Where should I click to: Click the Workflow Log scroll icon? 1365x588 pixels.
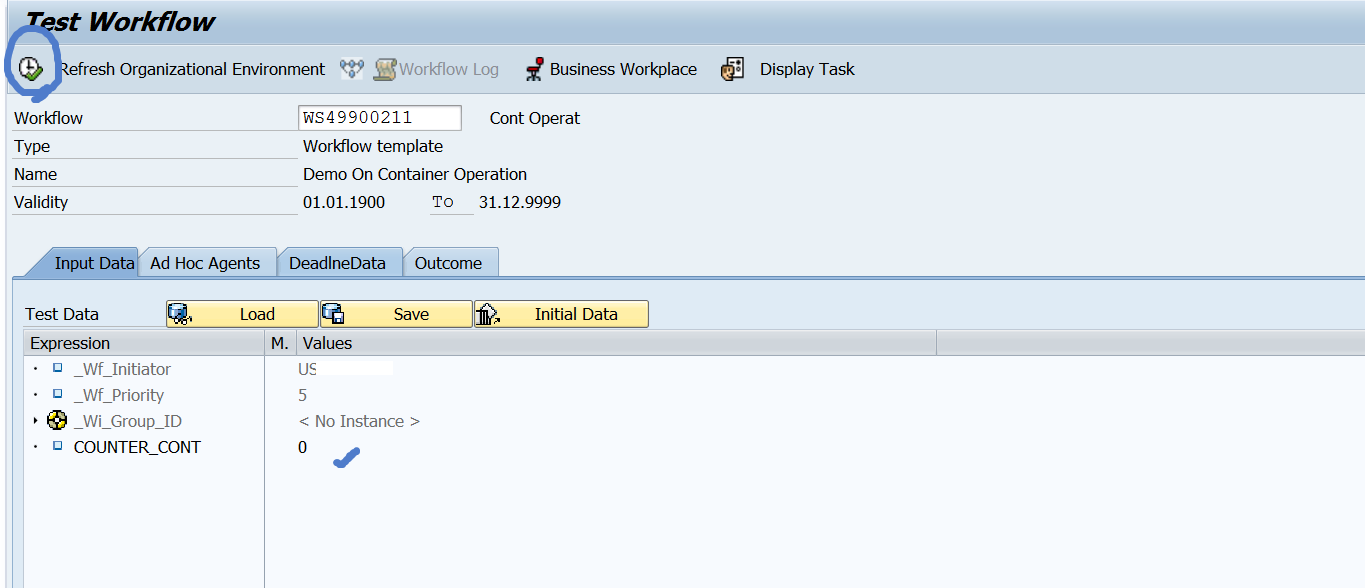tap(385, 69)
